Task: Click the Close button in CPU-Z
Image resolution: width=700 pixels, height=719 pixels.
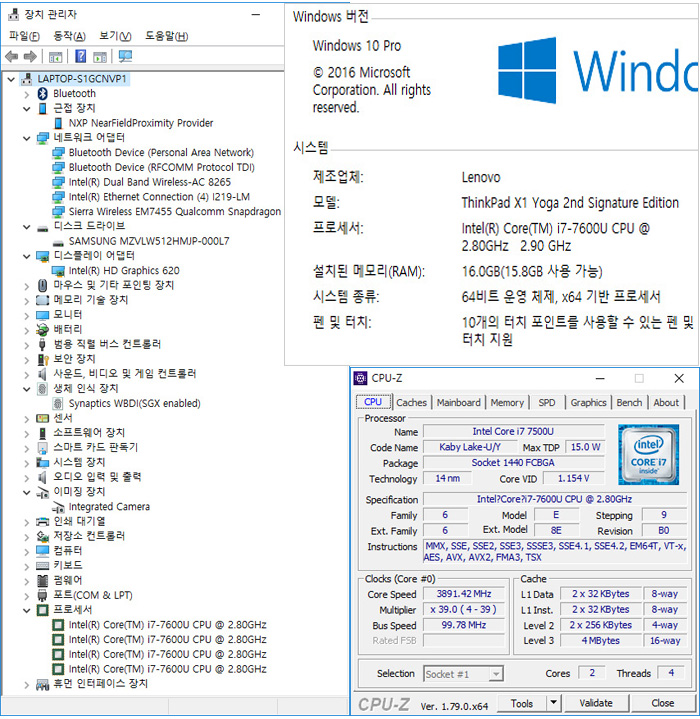Action: [662, 703]
